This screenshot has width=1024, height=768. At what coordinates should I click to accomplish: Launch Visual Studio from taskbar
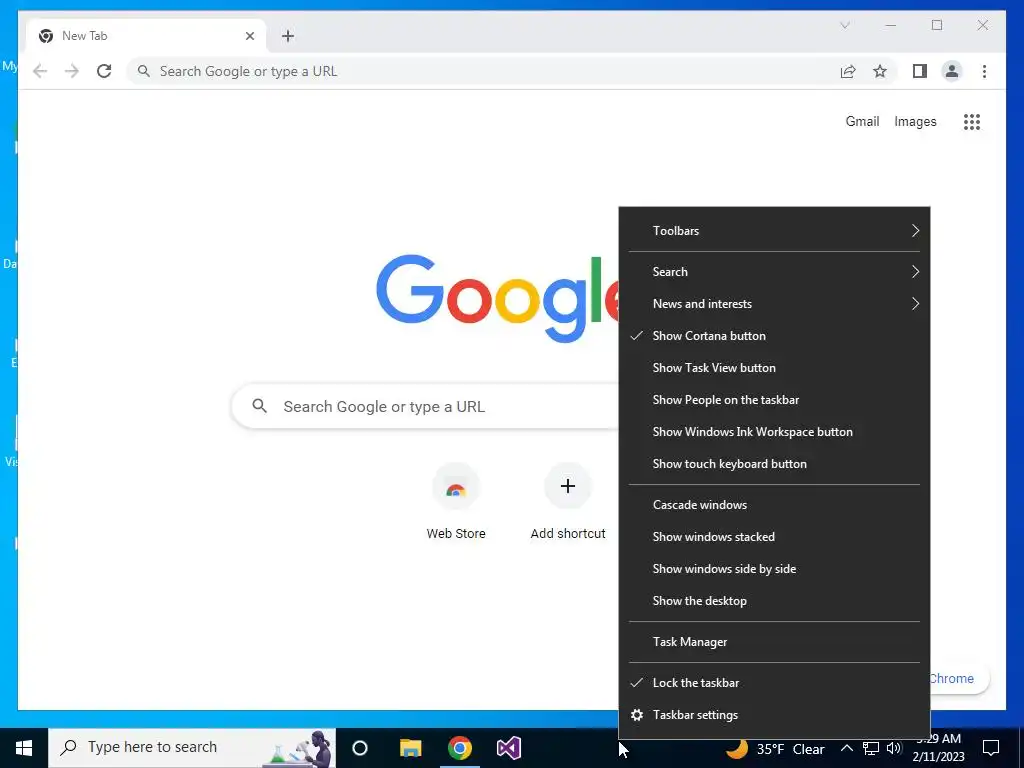pyautogui.click(x=509, y=748)
